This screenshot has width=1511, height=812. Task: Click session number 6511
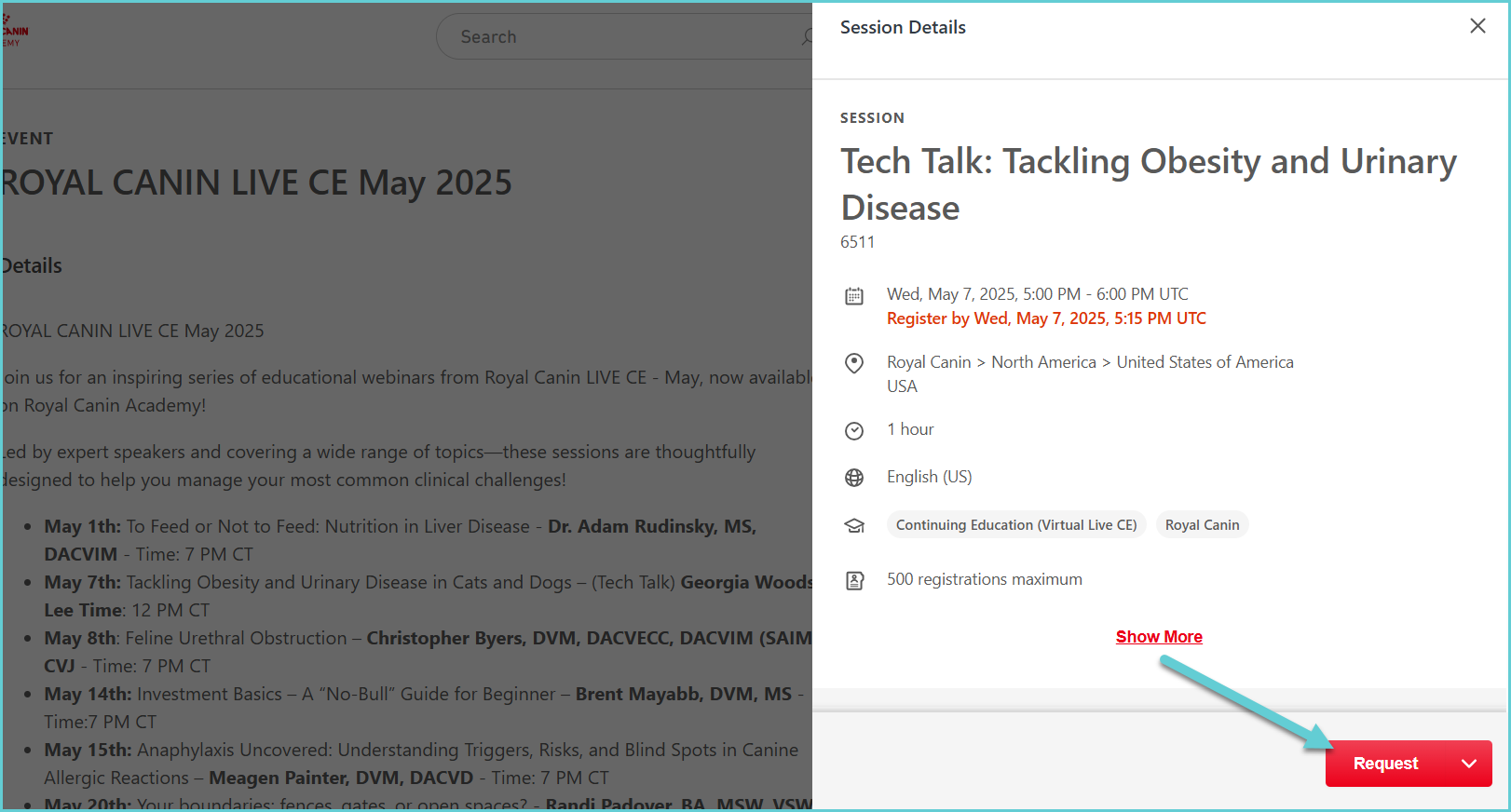[x=857, y=242]
